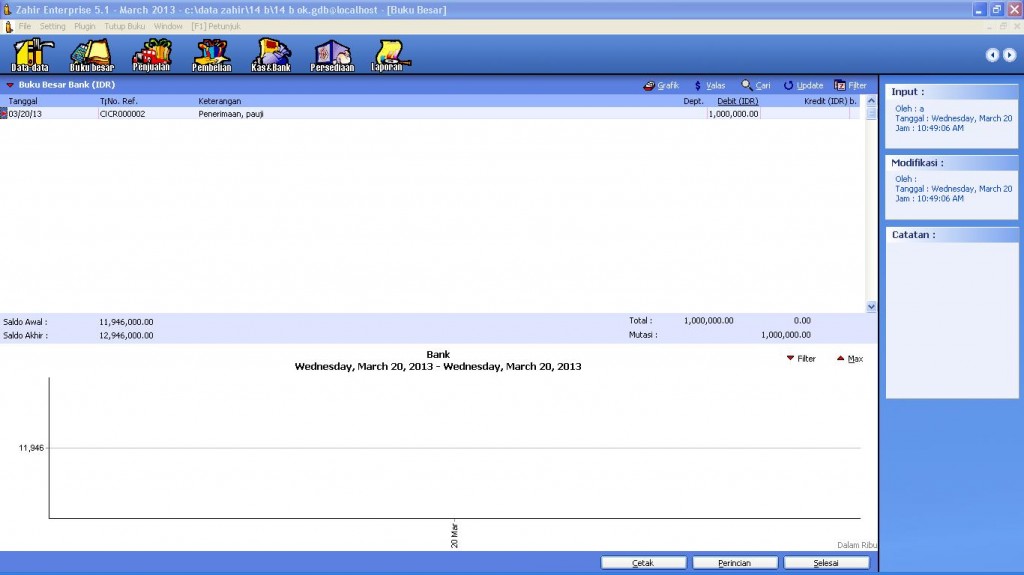This screenshot has width=1024, height=575.
Task: Open the Tutup Buku menu
Action: pyautogui.click(x=124, y=25)
